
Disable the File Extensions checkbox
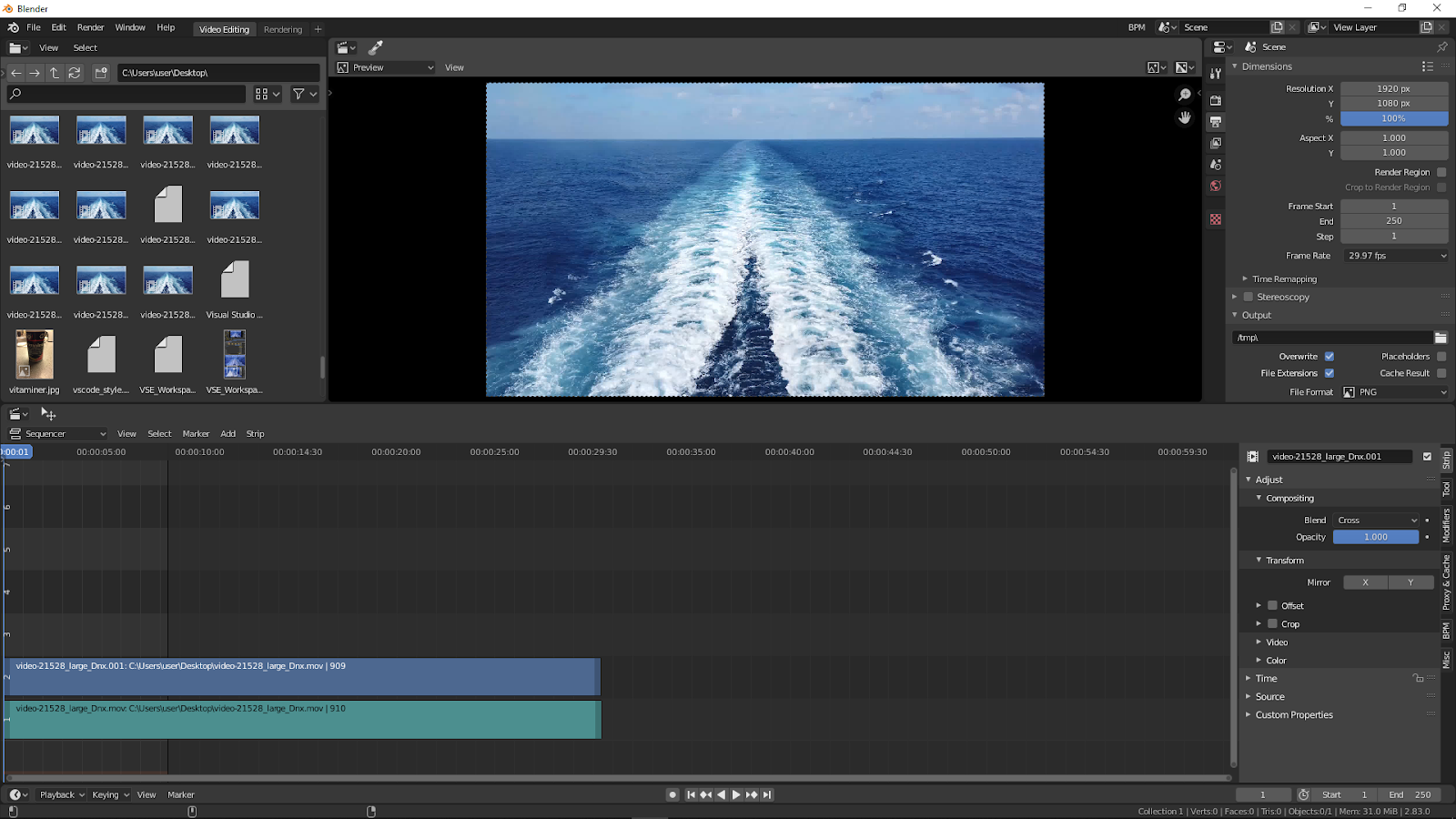click(x=1329, y=373)
